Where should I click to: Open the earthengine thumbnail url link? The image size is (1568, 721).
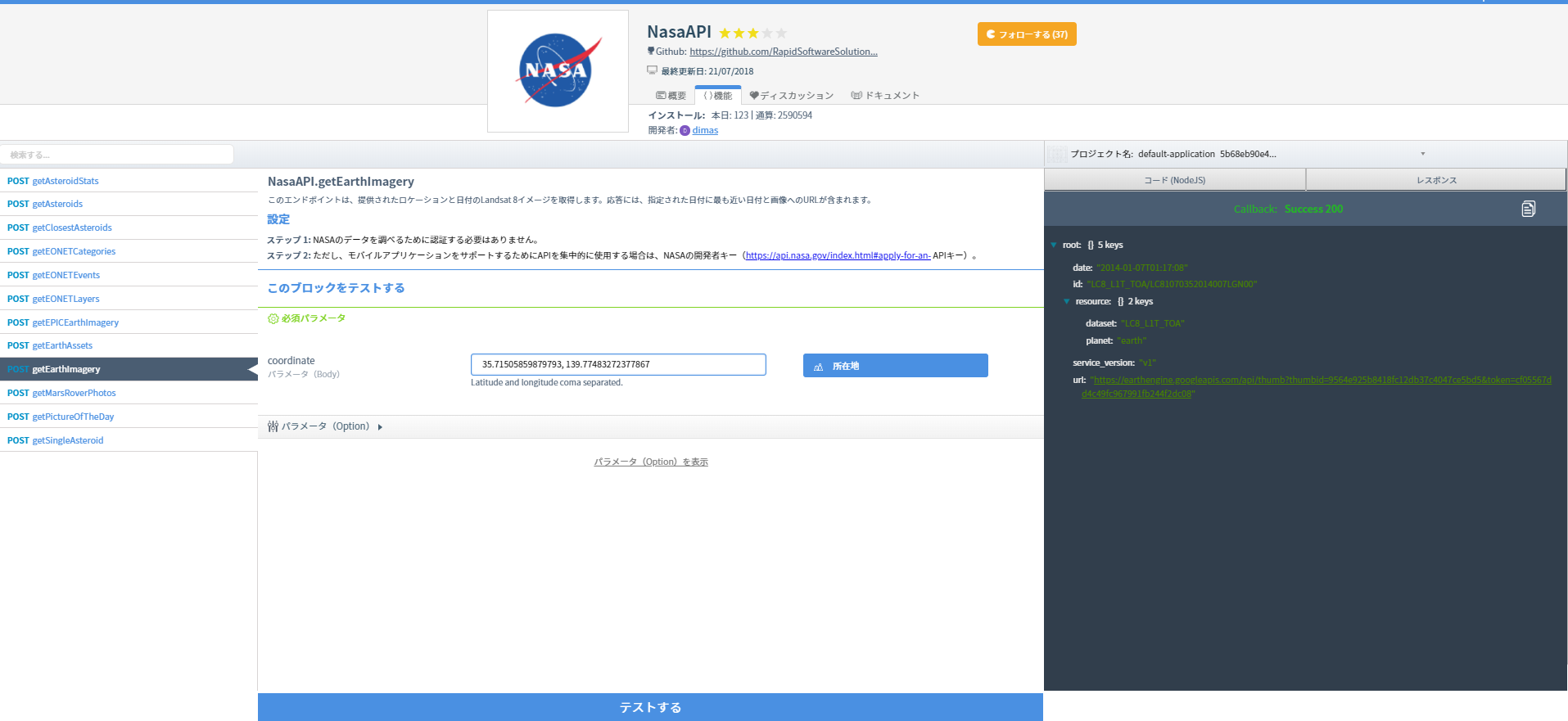(x=1321, y=386)
